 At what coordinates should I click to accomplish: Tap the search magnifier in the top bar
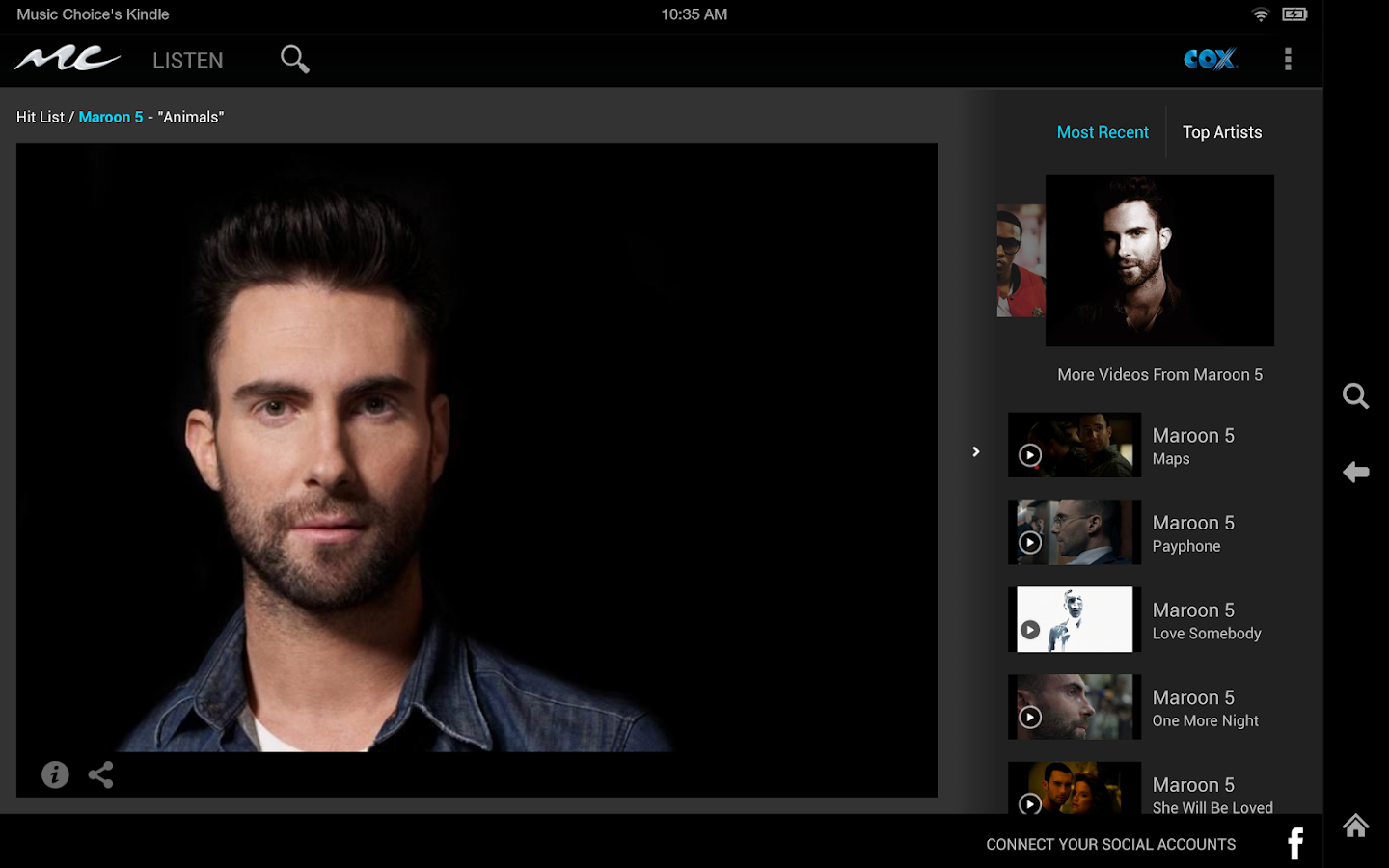coord(295,60)
